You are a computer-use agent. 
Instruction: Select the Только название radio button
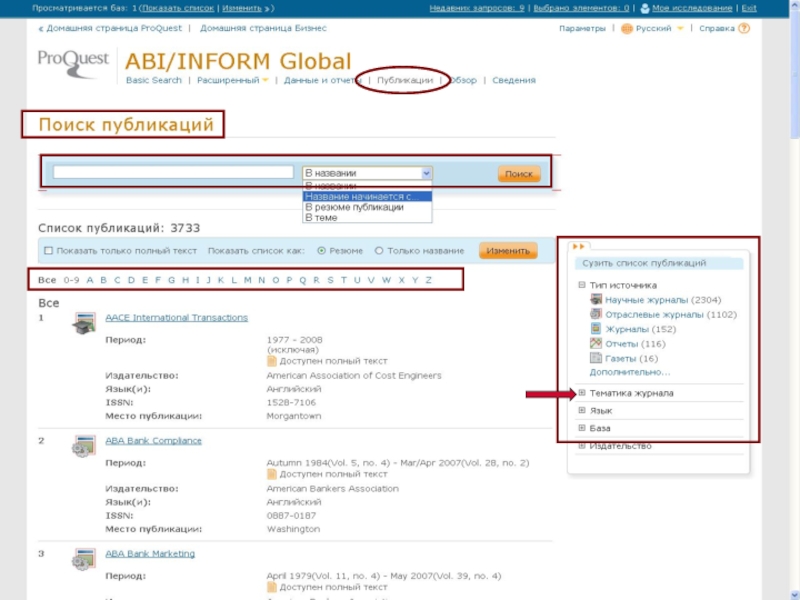tap(379, 251)
